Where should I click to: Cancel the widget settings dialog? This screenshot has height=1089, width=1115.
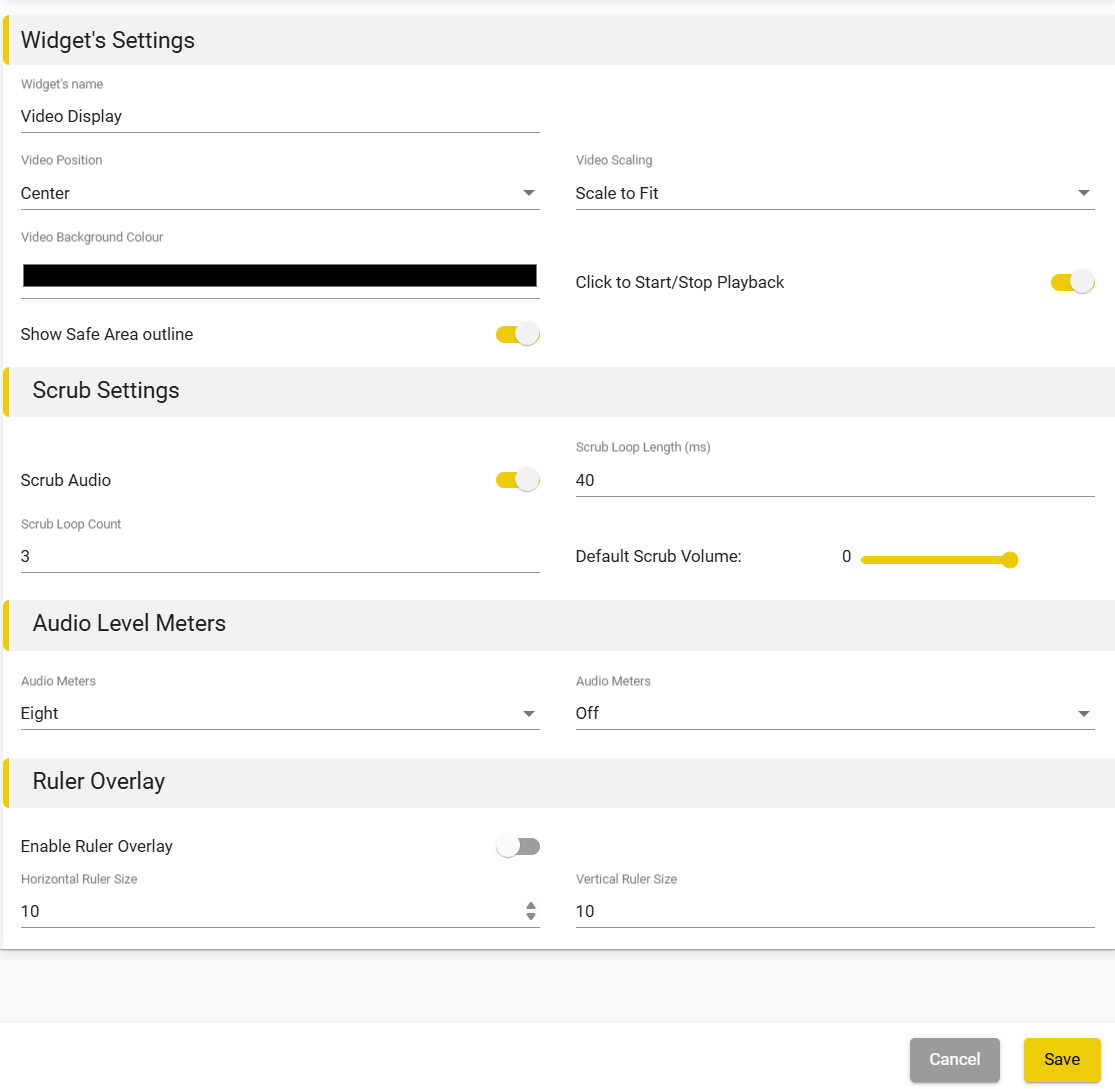coord(954,1059)
